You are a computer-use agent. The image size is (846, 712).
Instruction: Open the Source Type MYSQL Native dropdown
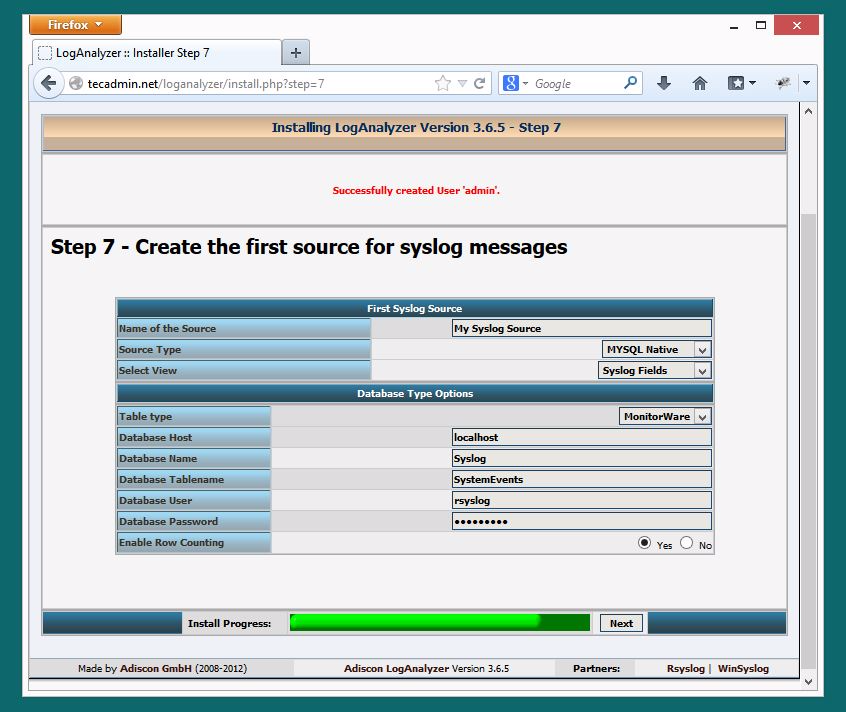pyautogui.click(x=657, y=350)
